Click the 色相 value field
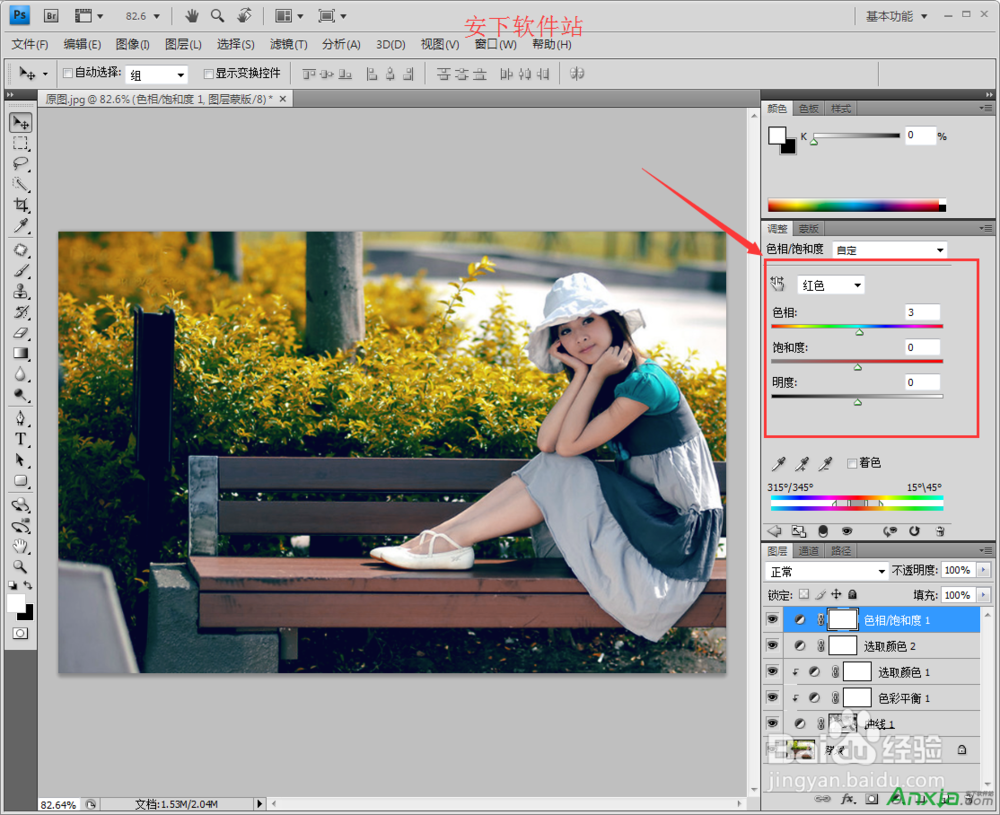The width and height of the screenshot is (1000, 815). (x=922, y=312)
